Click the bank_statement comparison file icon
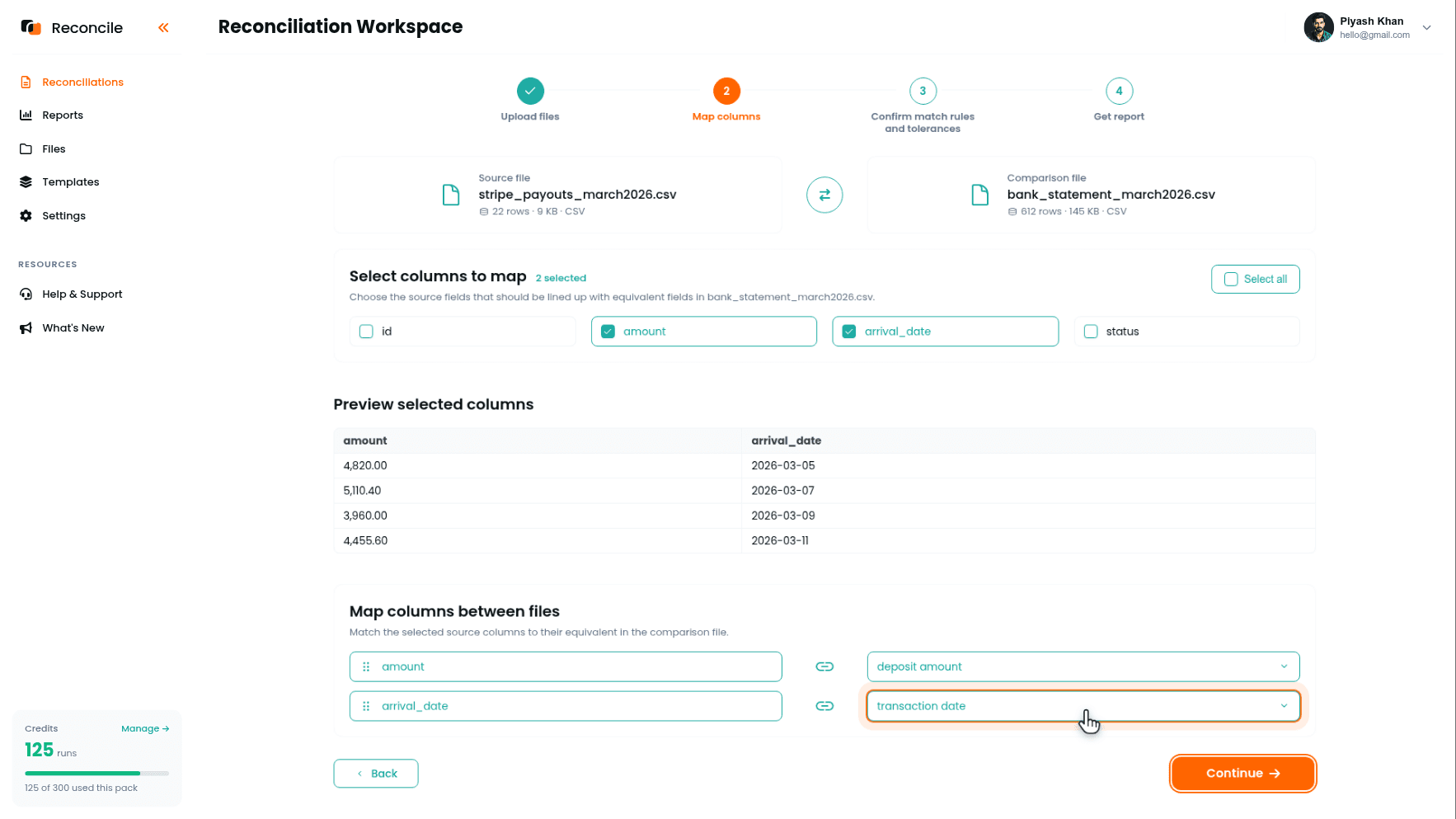This screenshot has width=1456, height=819. pyautogui.click(x=979, y=195)
